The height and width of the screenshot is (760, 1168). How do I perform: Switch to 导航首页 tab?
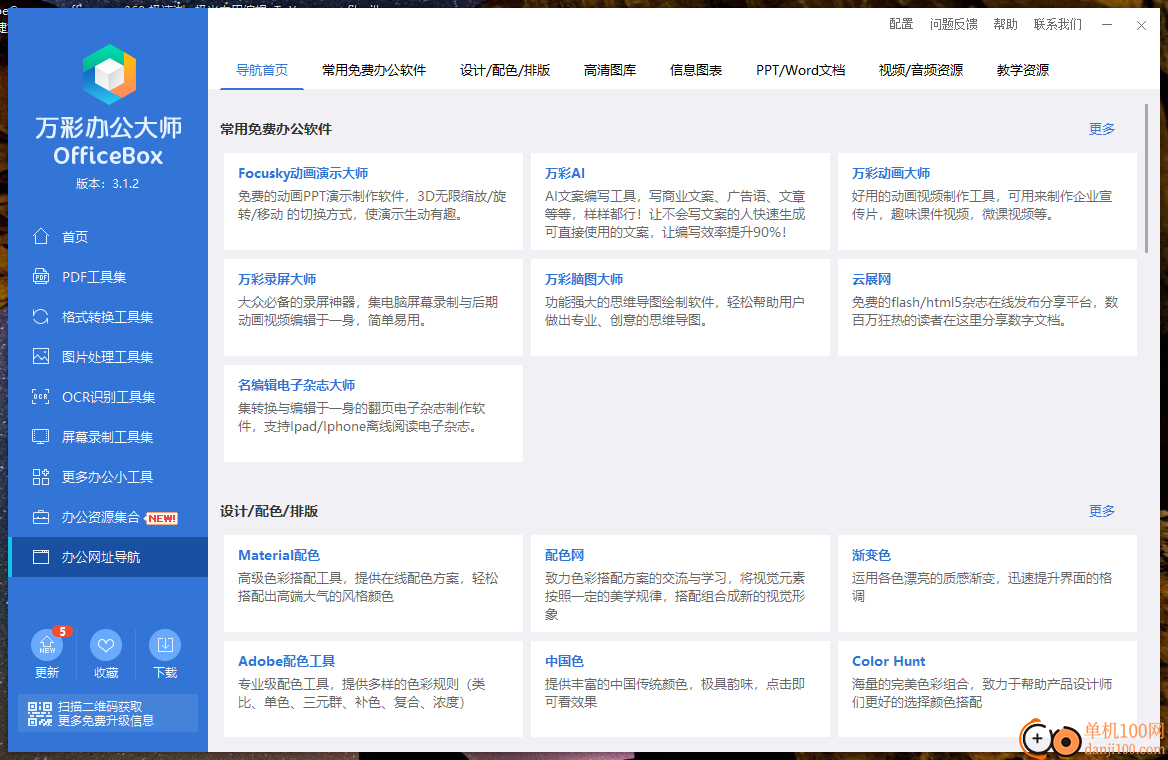262,70
